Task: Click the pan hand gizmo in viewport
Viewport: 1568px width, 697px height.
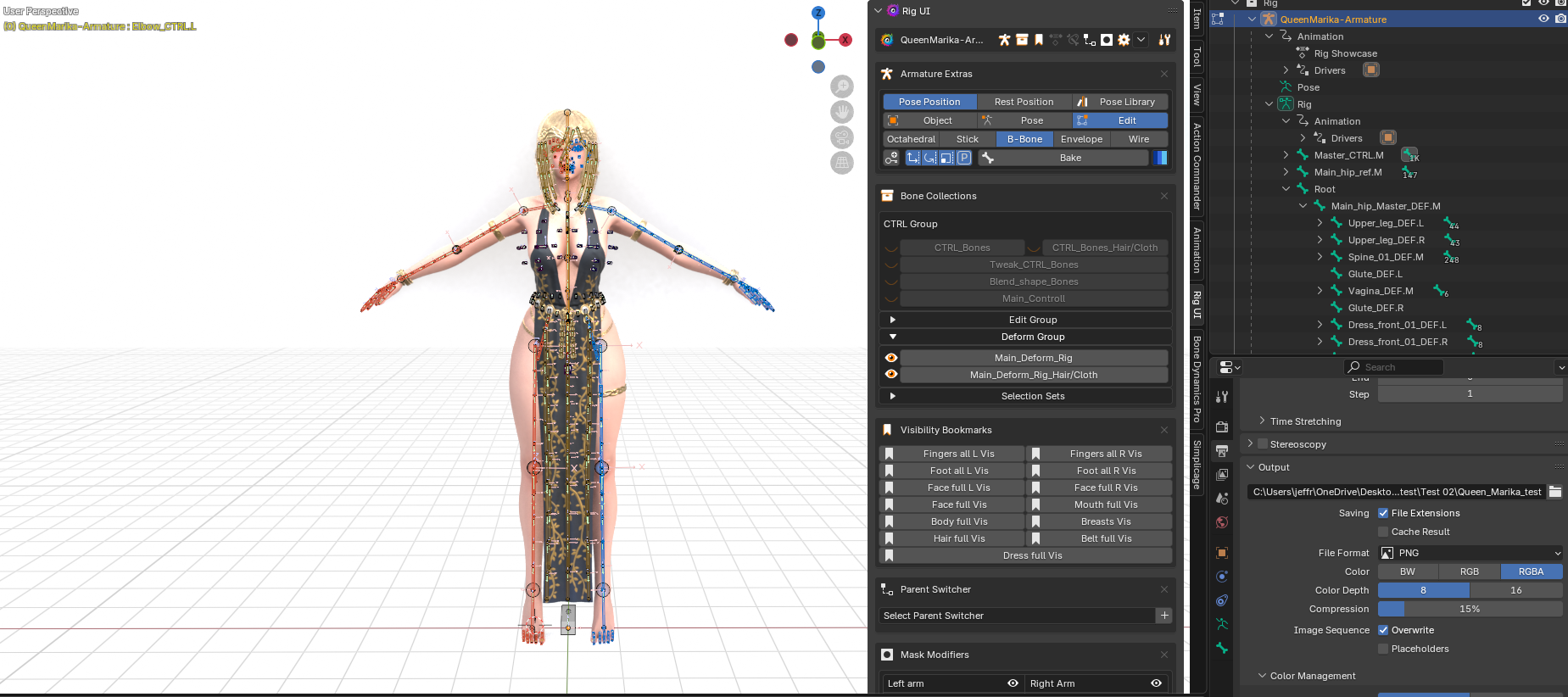Action: pos(842,112)
